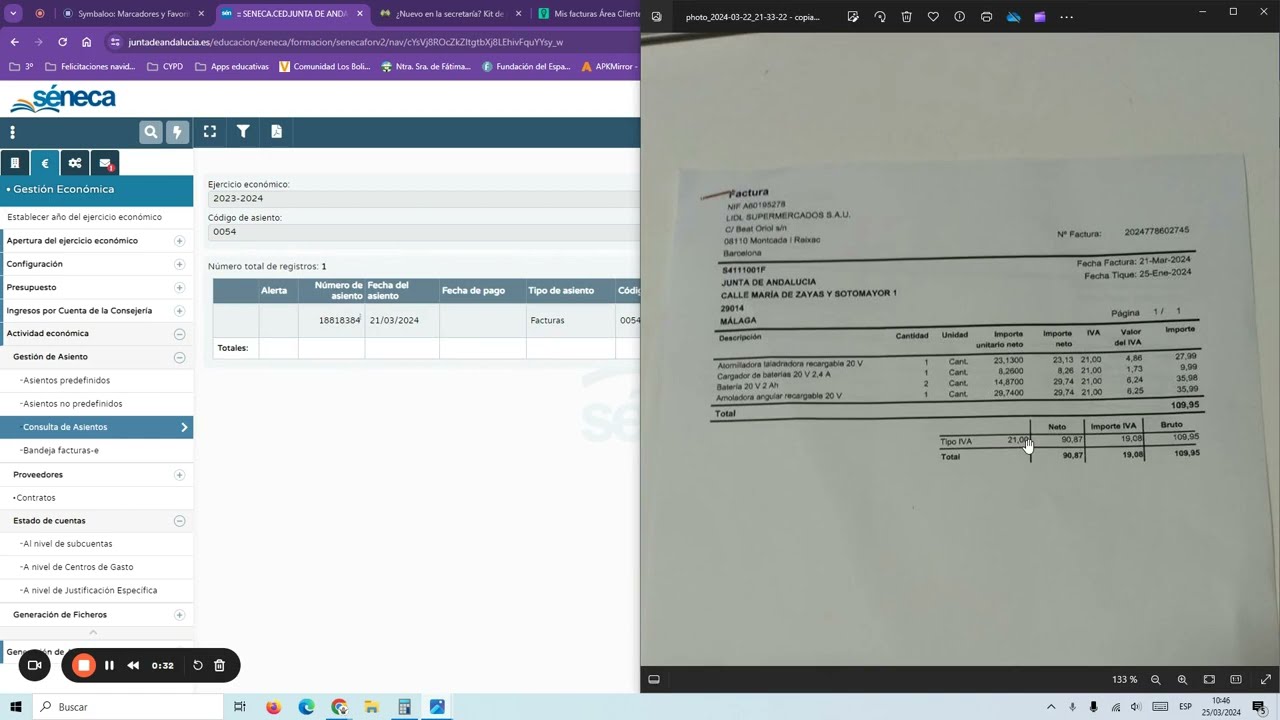Sort by the Número de asiento column header
Screen dimensions: 1280x720
click(338, 291)
